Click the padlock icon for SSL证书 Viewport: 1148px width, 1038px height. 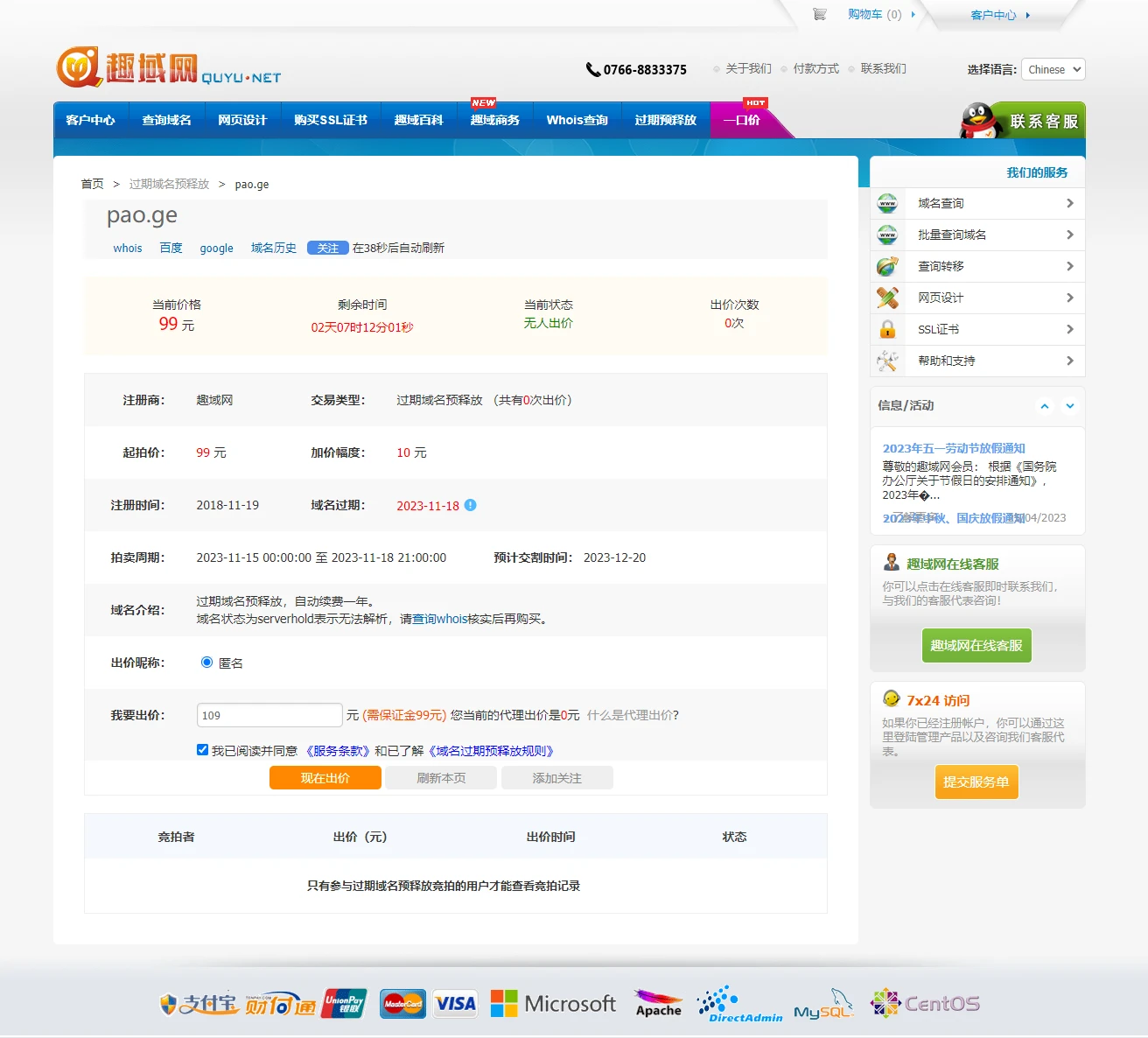point(887,329)
